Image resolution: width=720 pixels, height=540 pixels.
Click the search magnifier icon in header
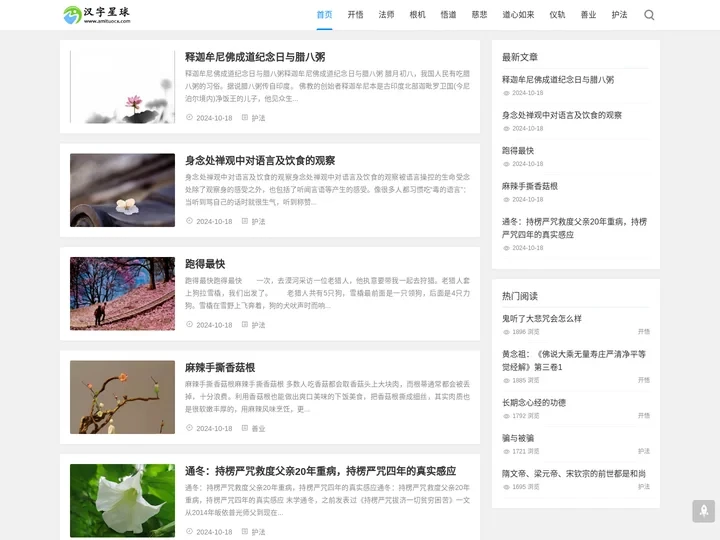point(649,15)
